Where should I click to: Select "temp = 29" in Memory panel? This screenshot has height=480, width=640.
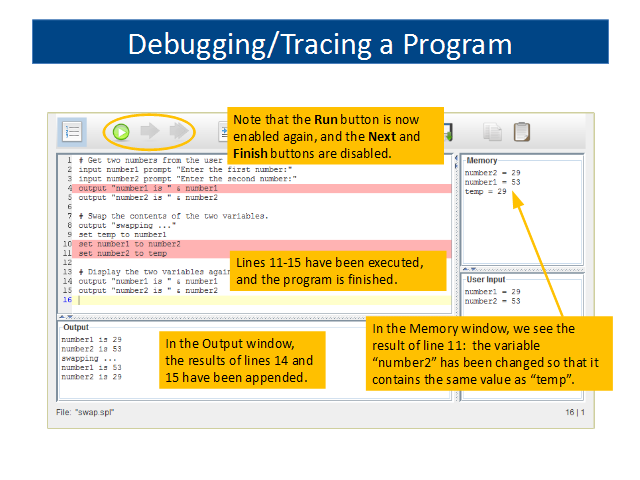click(485, 191)
